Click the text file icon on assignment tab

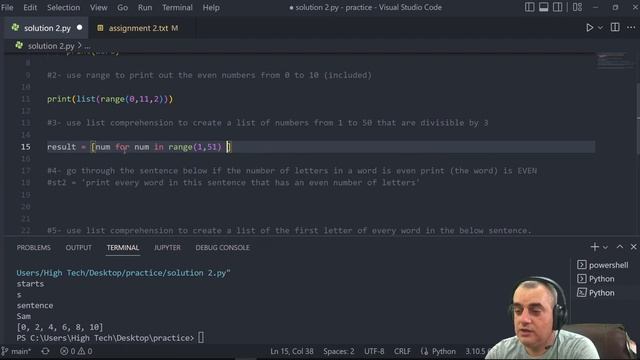(100, 28)
